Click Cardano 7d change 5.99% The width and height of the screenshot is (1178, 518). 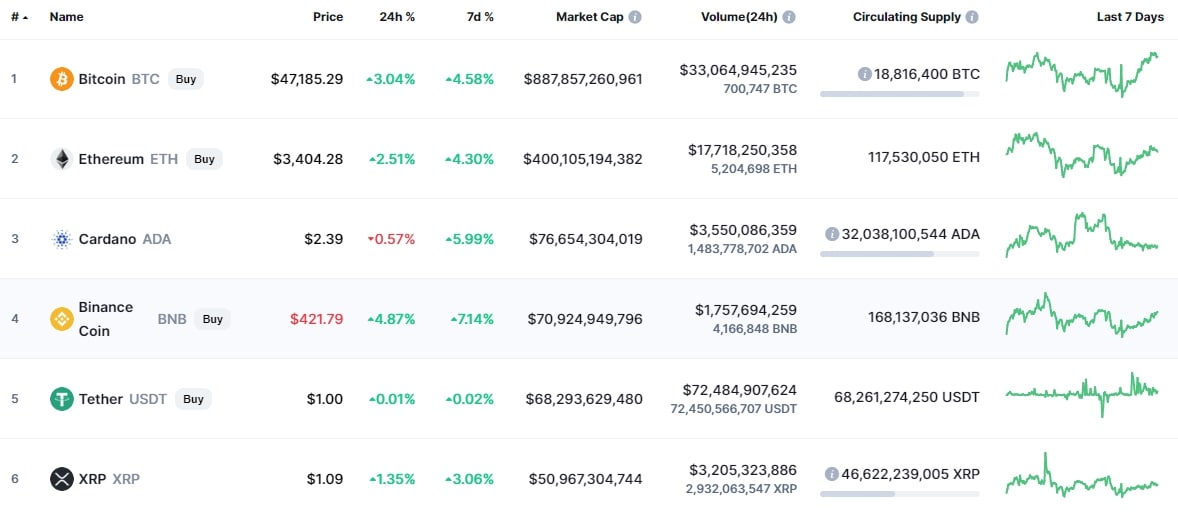[x=470, y=239]
